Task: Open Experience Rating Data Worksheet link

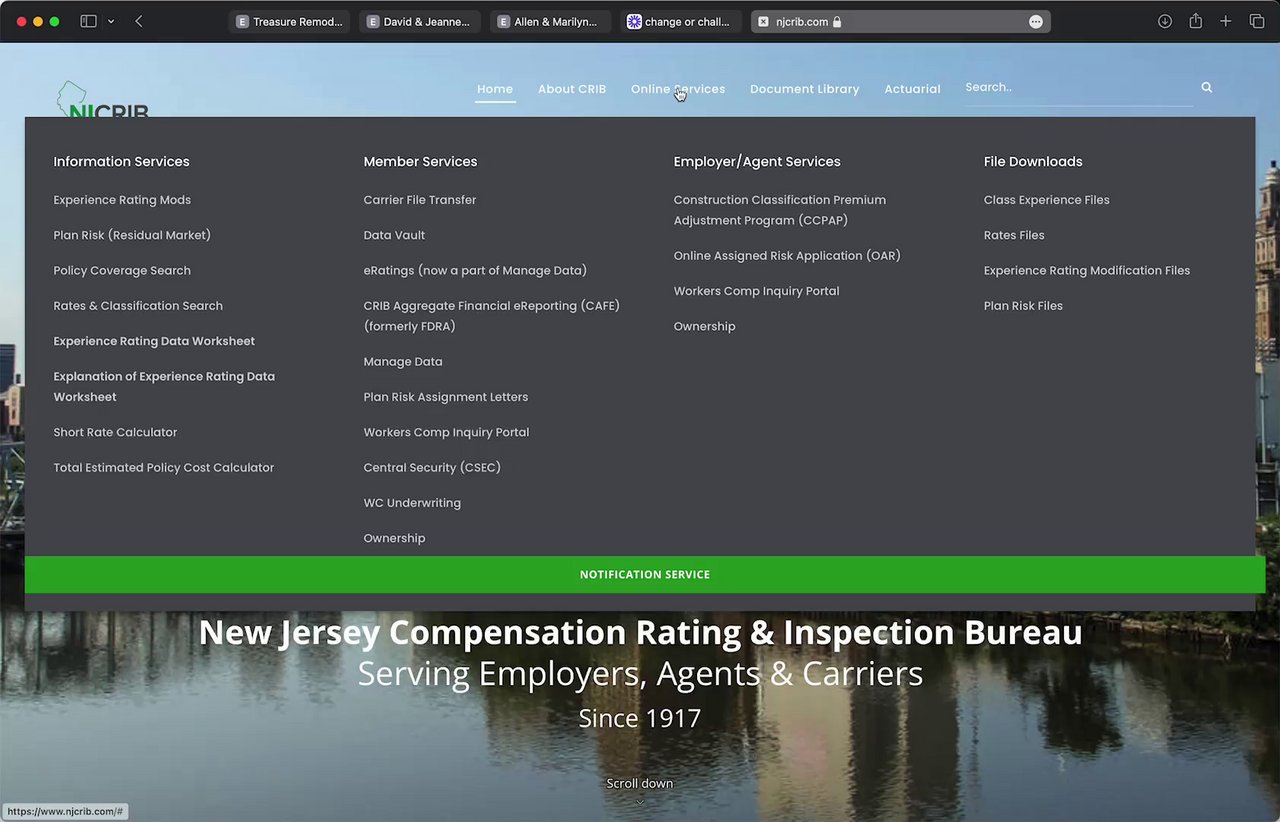Action: tap(154, 341)
